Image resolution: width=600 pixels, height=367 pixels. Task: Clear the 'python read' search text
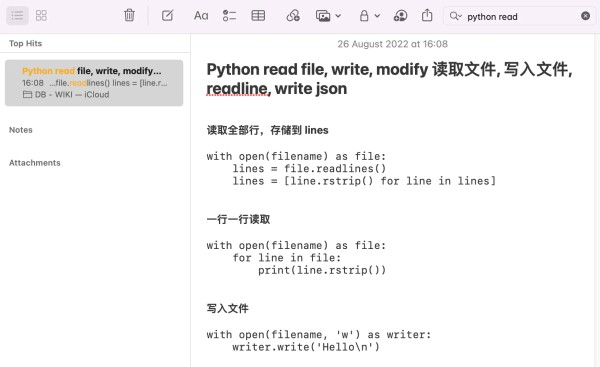(585, 16)
